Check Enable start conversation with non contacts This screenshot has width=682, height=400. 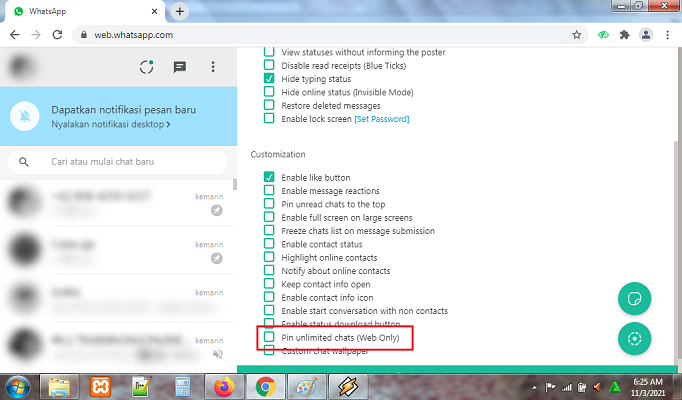click(x=269, y=310)
